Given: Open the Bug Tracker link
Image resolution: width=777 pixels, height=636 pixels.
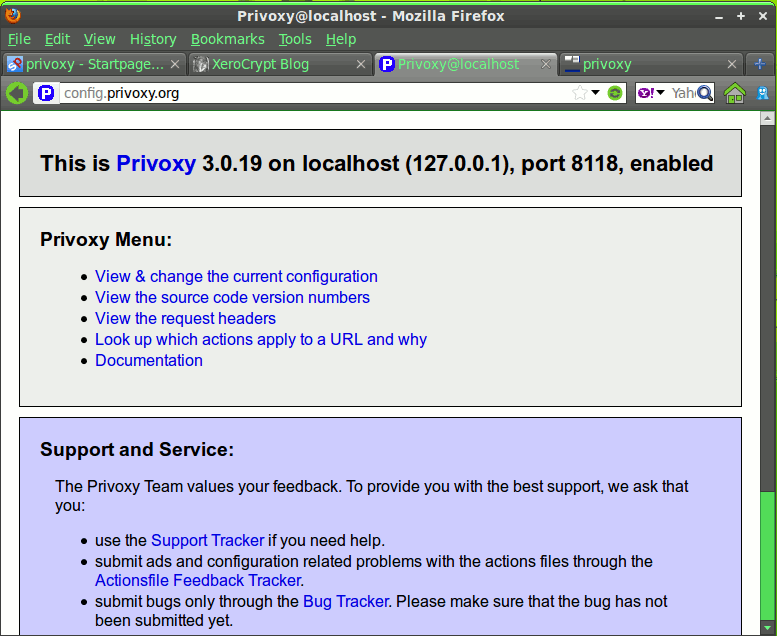Looking at the screenshot, I should coord(345,601).
